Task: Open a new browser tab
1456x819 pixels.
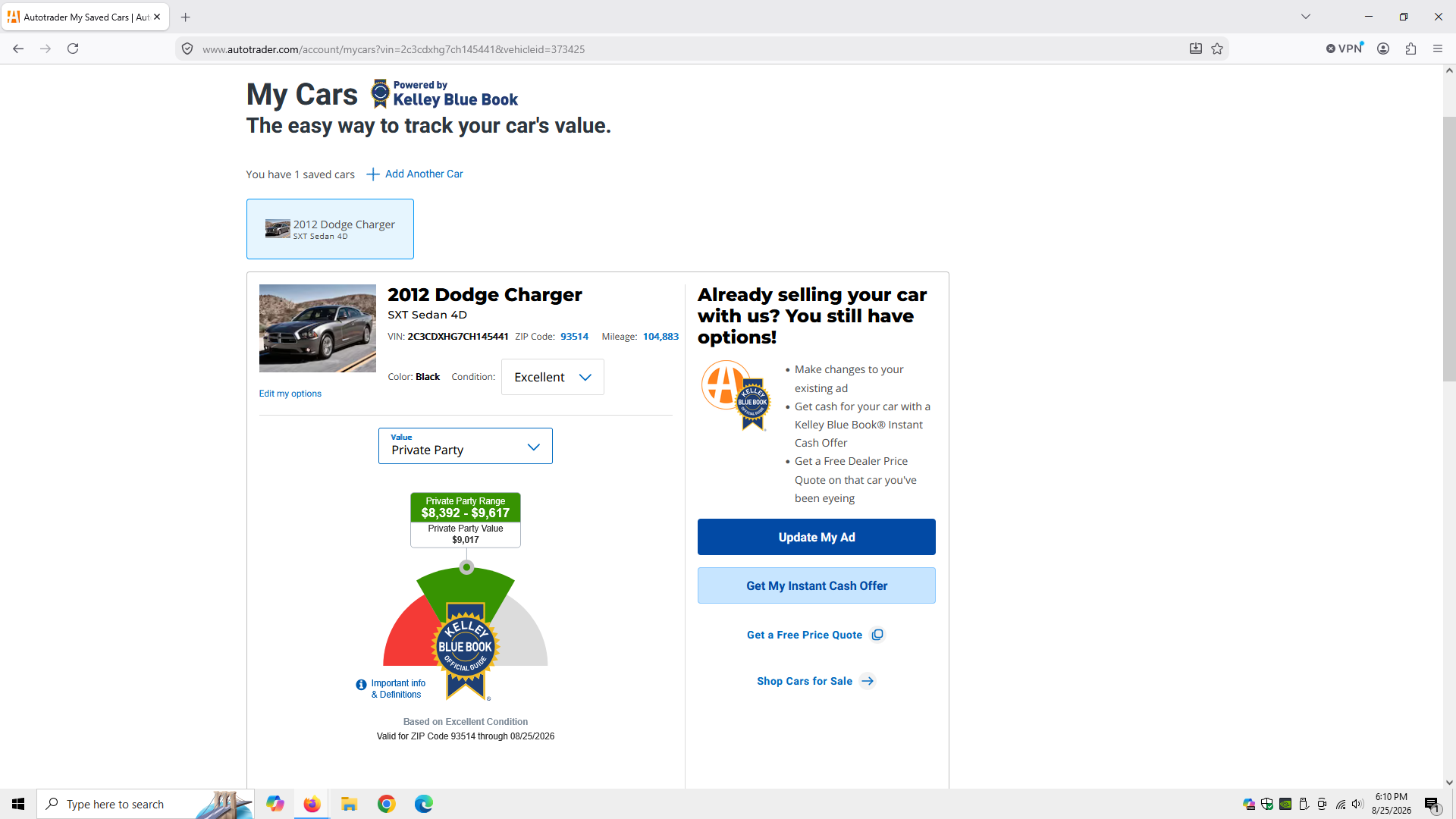Action: [x=185, y=17]
